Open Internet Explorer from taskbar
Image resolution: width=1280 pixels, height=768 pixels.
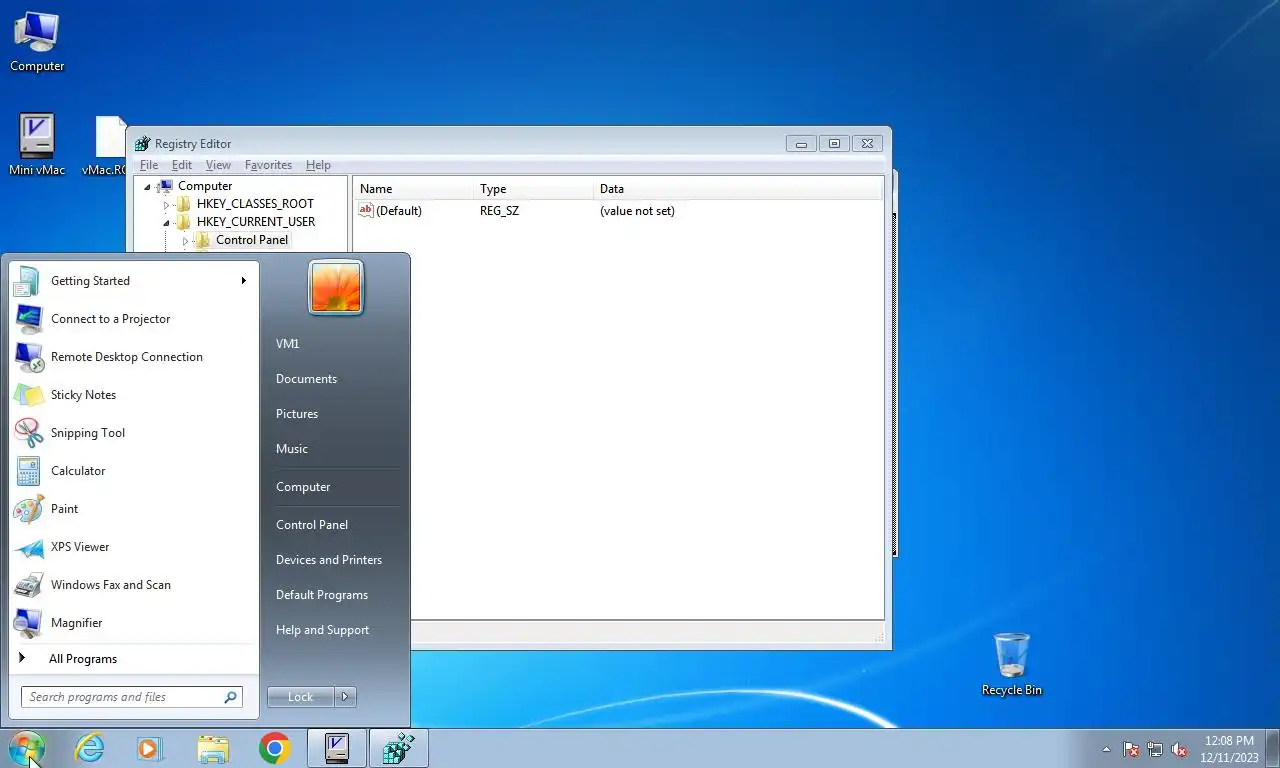pyautogui.click(x=89, y=748)
